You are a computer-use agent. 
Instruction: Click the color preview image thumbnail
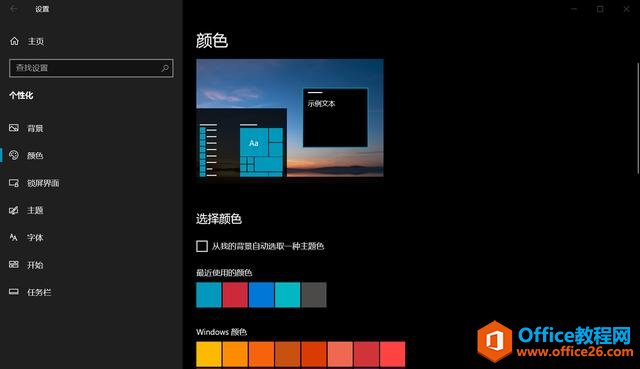290,118
